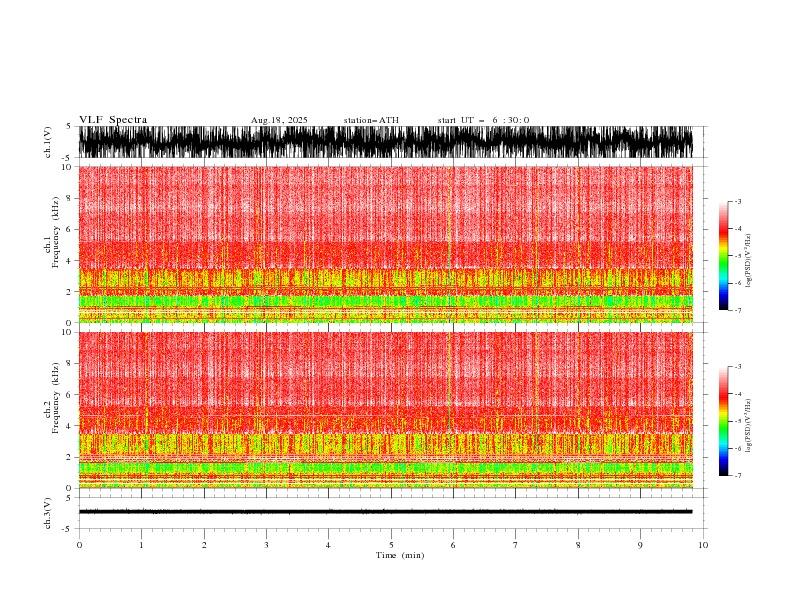Click the ch.1 spectrogram panel

385,244
